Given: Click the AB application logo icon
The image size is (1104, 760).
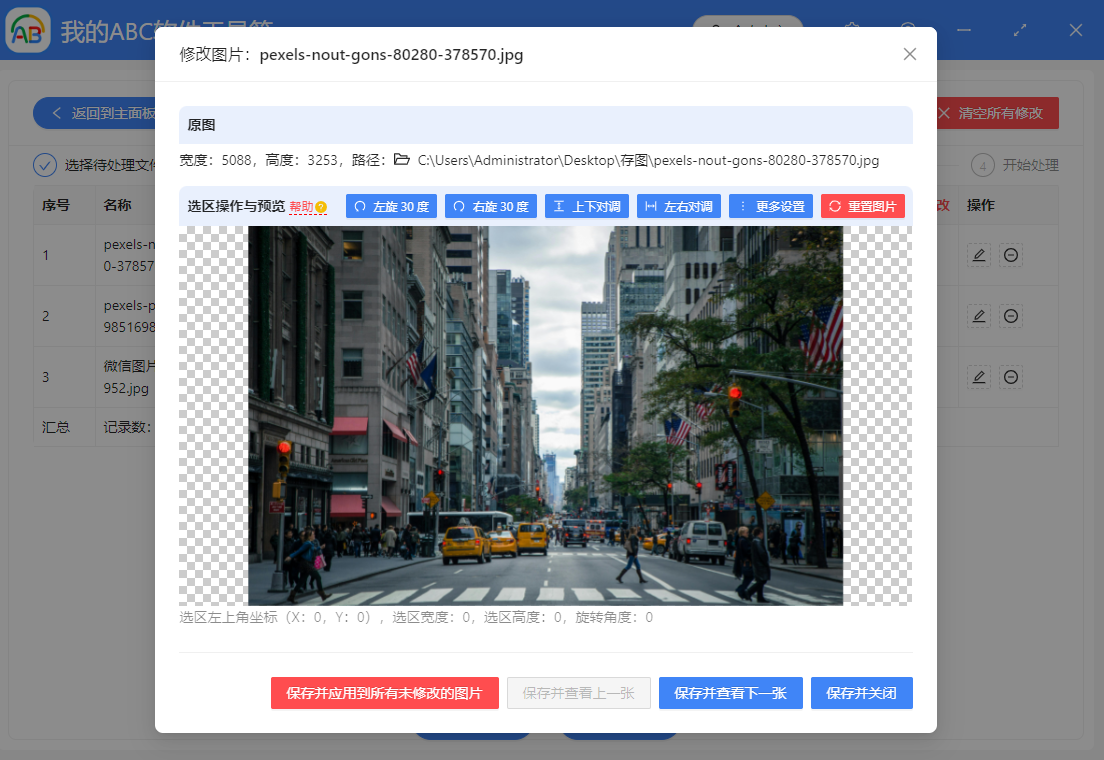Looking at the screenshot, I should 27,30.
